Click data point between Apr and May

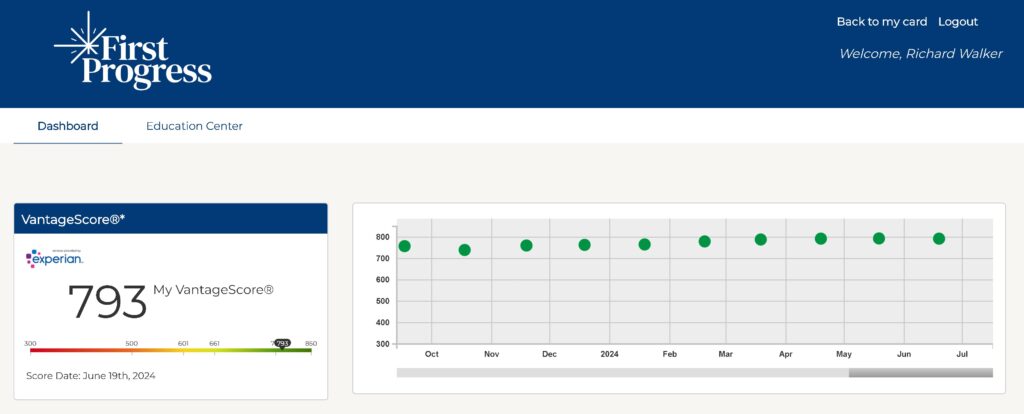tap(821, 238)
